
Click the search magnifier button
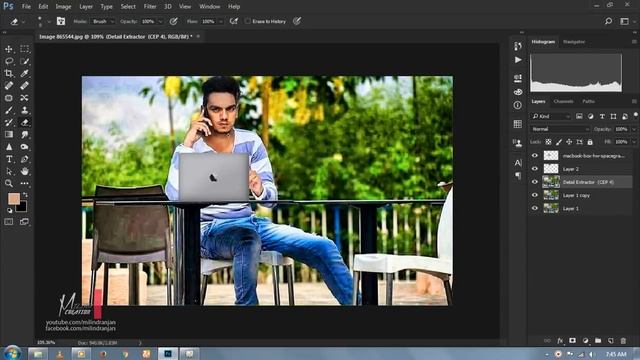(608, 21)
